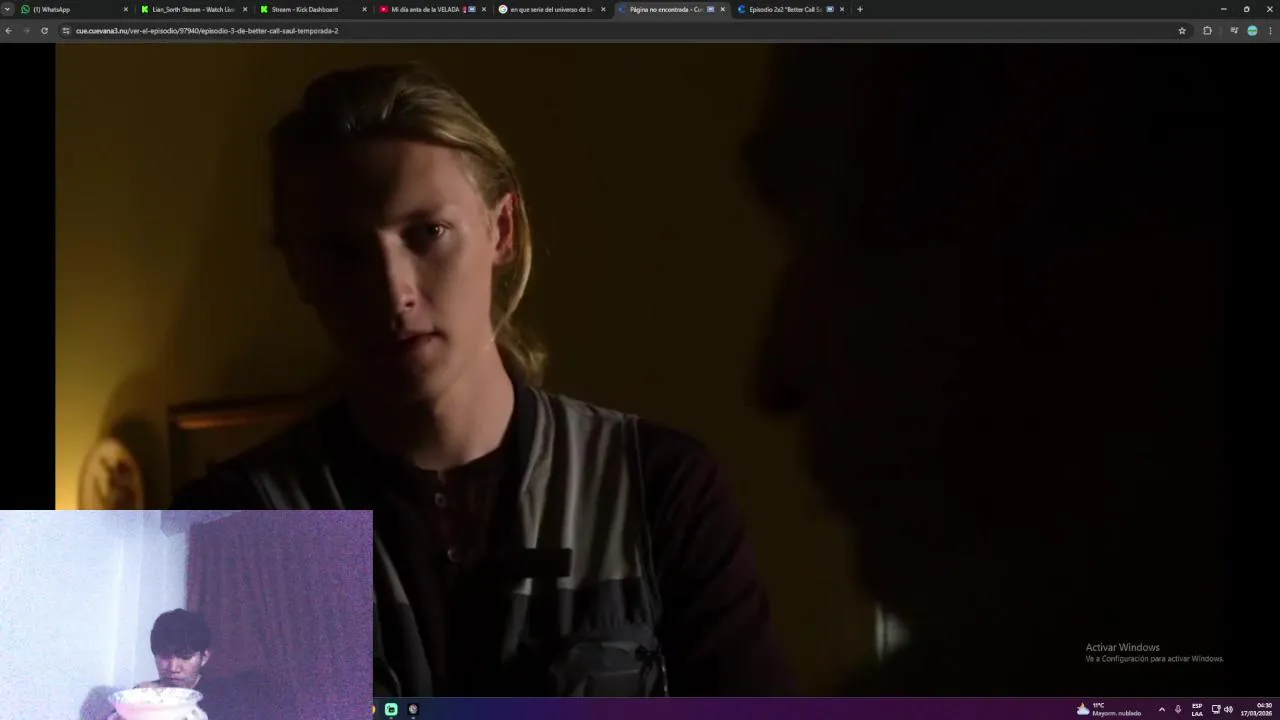This screenshot has width=1280, height=720.
Task: Close the Mi día ante de la VELADA tab
Action: pos(484,9)
